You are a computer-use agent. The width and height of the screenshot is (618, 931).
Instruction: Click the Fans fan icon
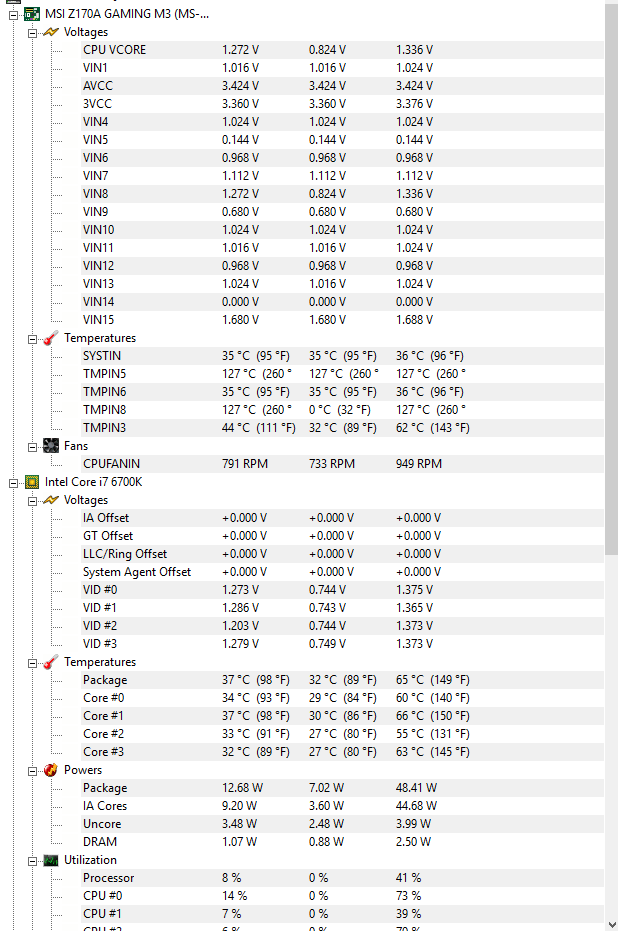click(51, 446)
